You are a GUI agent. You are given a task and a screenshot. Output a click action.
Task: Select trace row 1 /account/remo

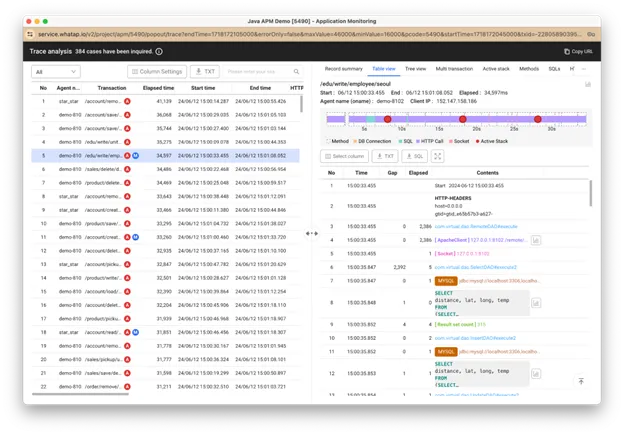click(165, 101)
